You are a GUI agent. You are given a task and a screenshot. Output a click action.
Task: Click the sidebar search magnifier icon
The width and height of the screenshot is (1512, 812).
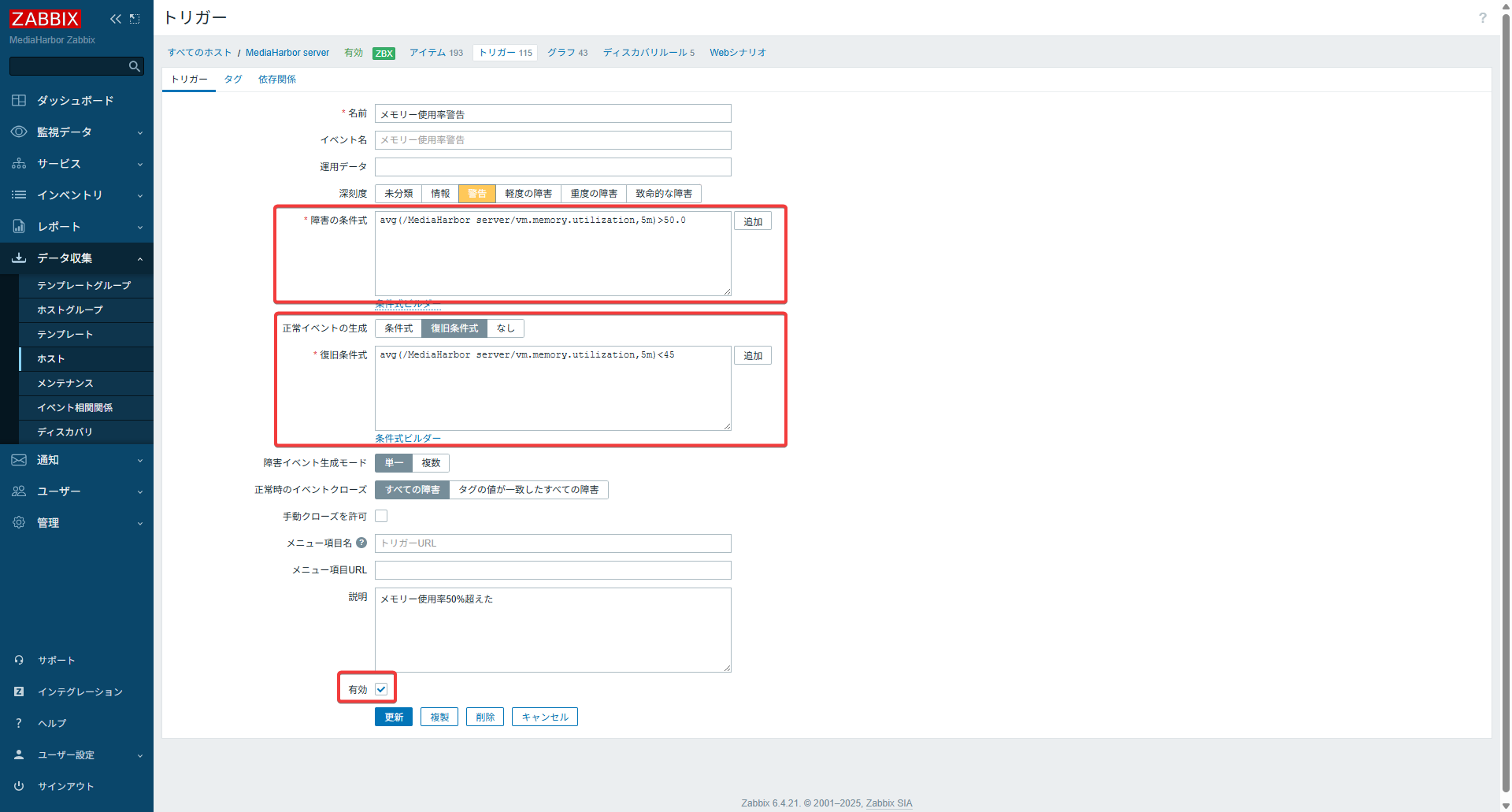134,67
